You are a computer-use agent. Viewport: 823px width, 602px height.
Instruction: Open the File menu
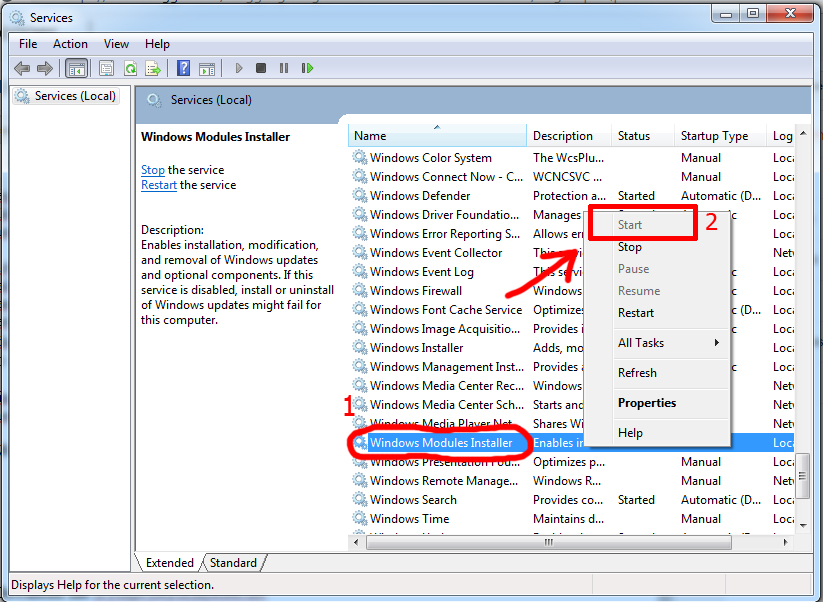[x=28, y=44]
